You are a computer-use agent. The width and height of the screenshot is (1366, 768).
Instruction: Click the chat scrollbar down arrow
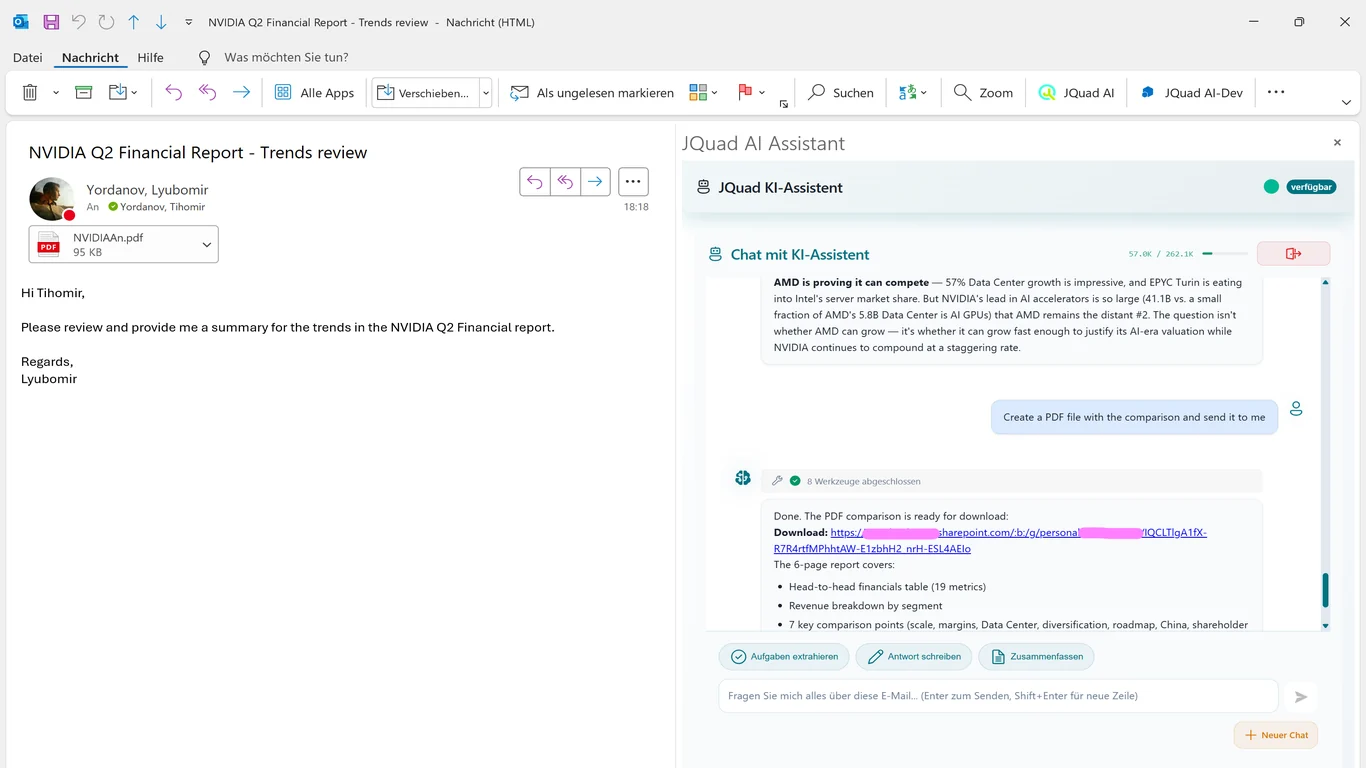[1326, 625]
